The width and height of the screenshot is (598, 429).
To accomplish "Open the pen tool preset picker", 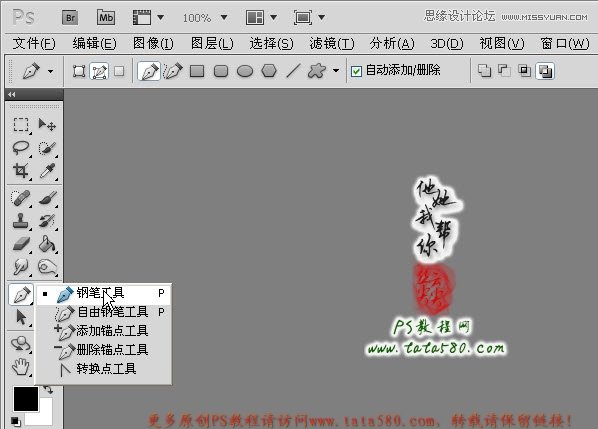I will click(x=50, y=71).
